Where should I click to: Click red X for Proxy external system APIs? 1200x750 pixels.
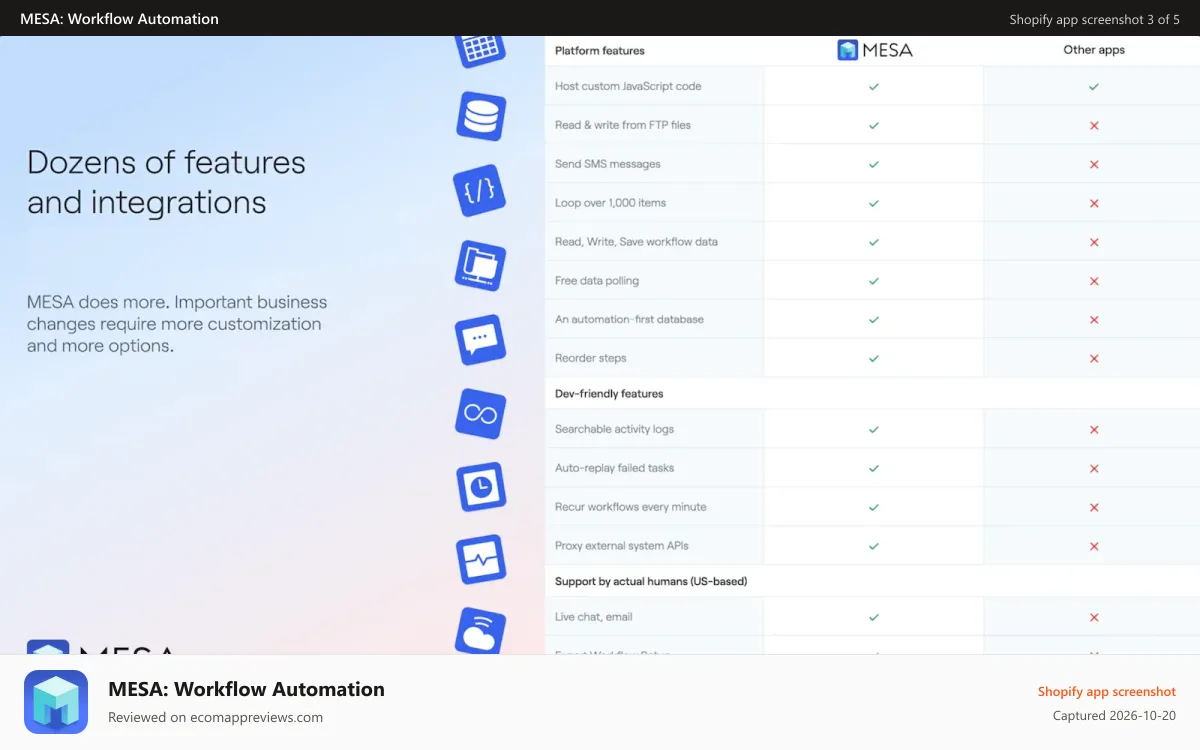tap(1094, 546)
